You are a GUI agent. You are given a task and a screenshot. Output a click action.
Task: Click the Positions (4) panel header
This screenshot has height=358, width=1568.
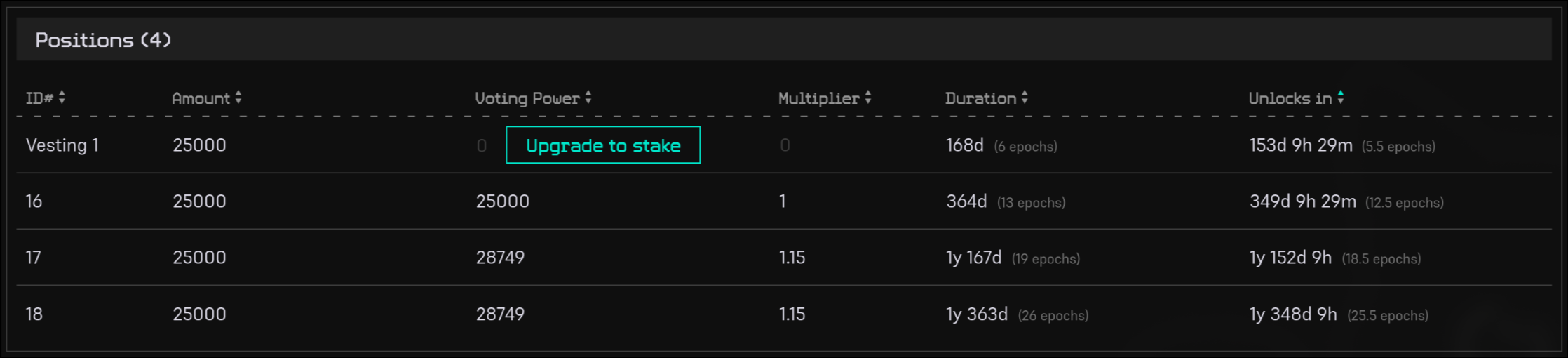coord(103,40)
